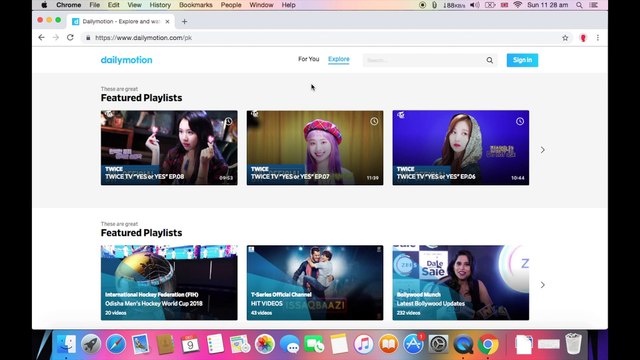640x360 pixels.
Task: Add EP.08 video to watch later
Action: click(228, 121)
